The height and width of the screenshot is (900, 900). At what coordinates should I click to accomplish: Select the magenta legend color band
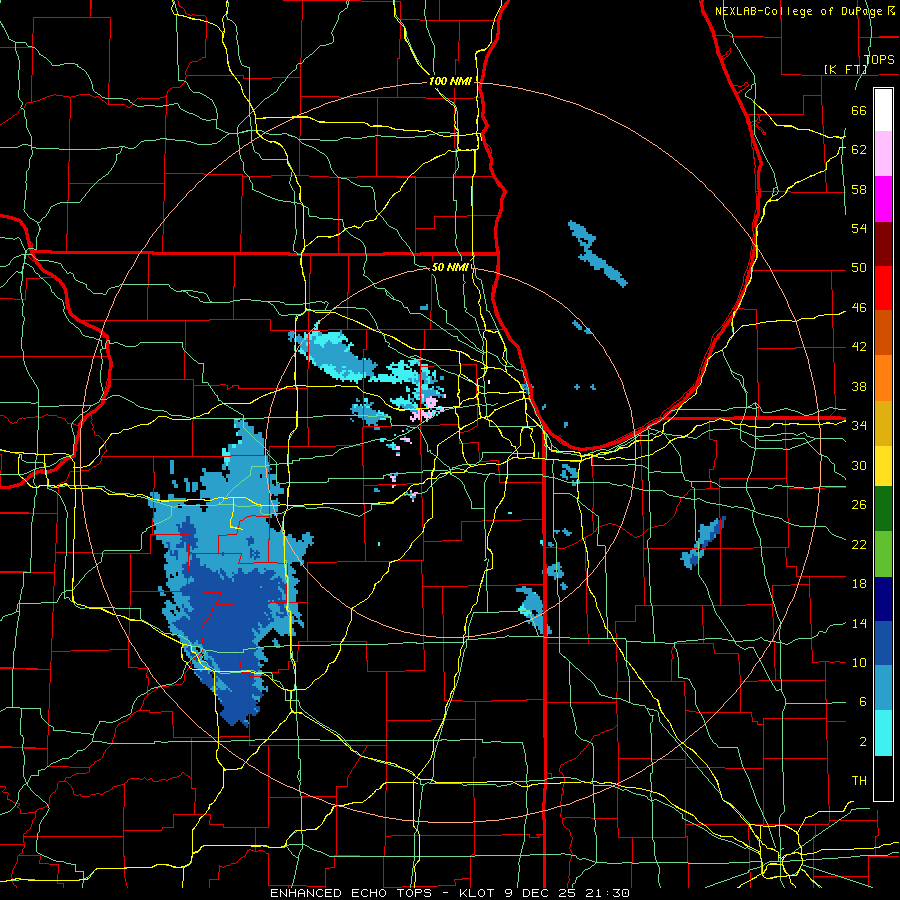[883, 199]
